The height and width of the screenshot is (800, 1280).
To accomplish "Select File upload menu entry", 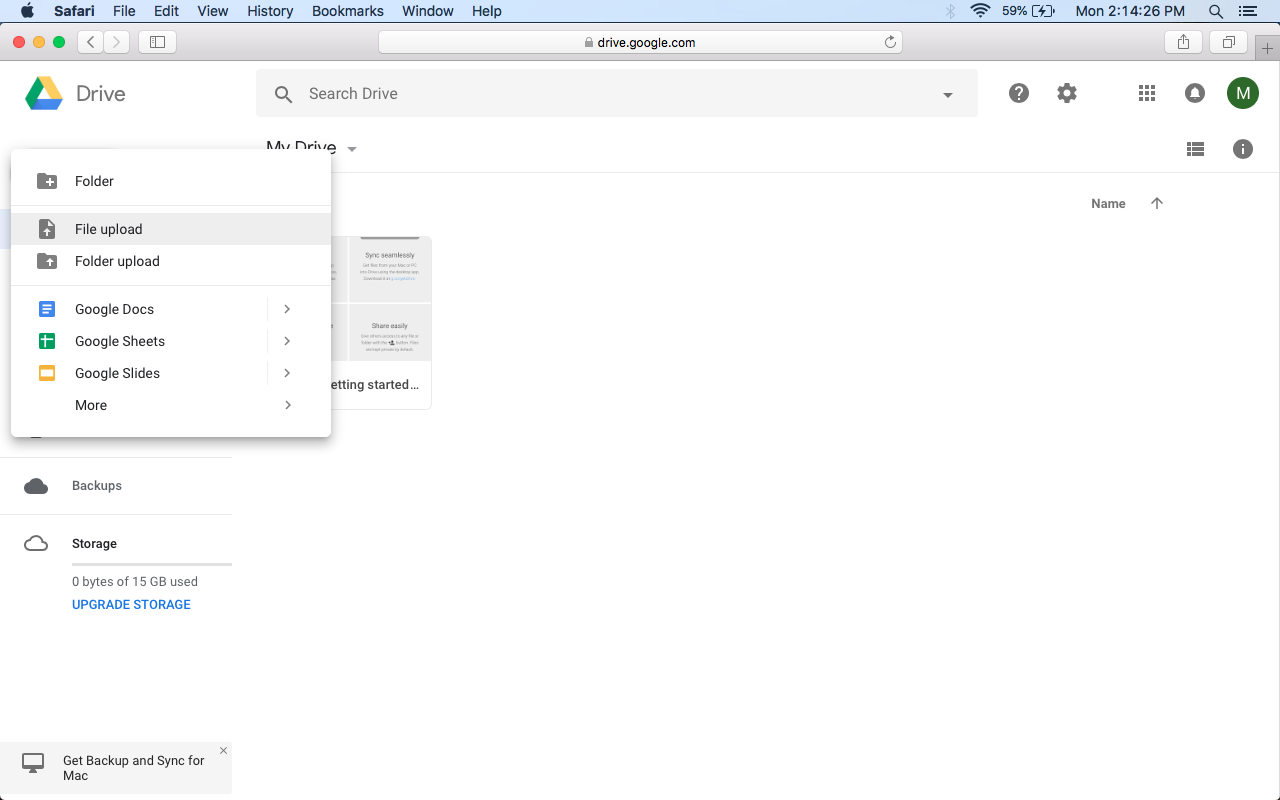I will click(x=170, y=229).
